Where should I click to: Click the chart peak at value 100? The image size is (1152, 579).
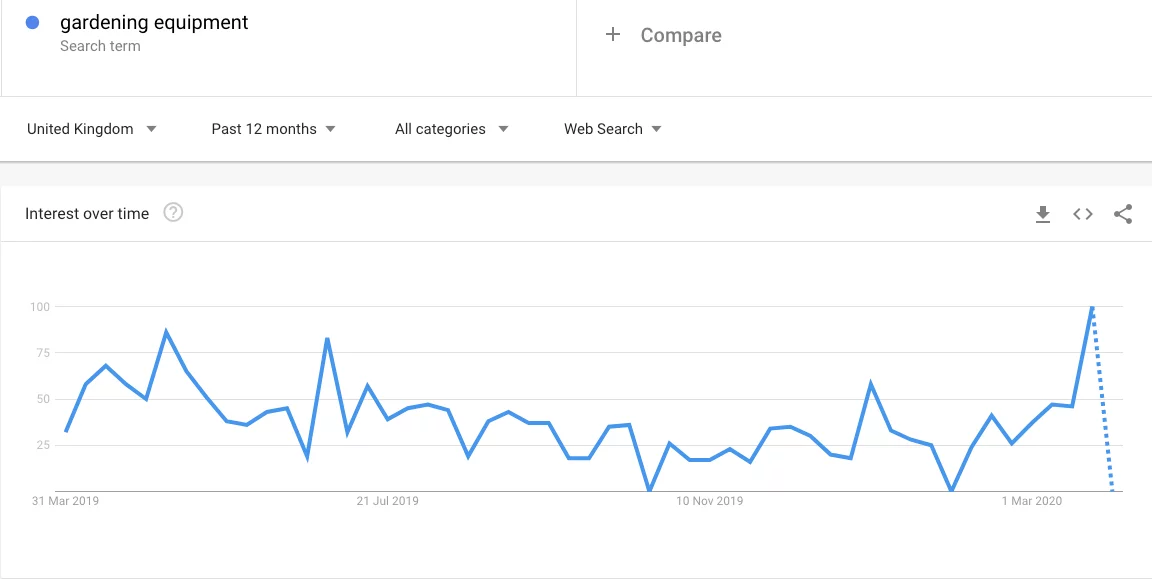click(x=1092, y=307)
